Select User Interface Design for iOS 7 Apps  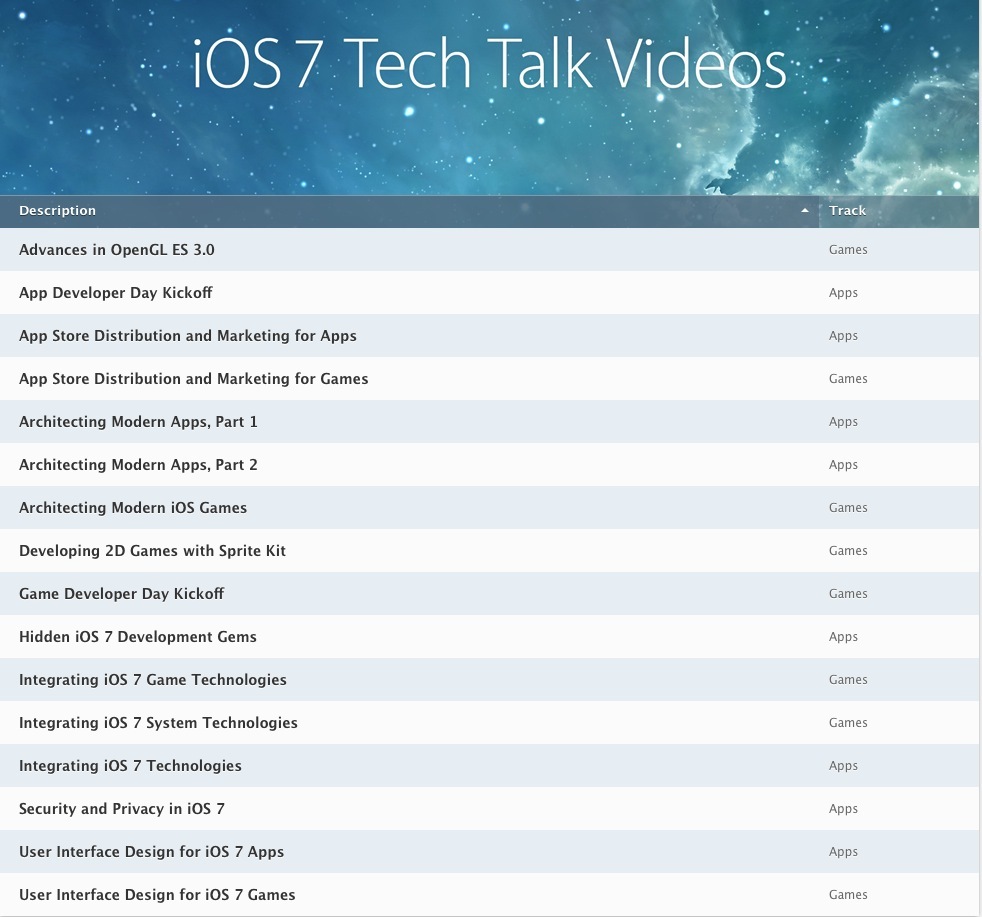[152, 852]
